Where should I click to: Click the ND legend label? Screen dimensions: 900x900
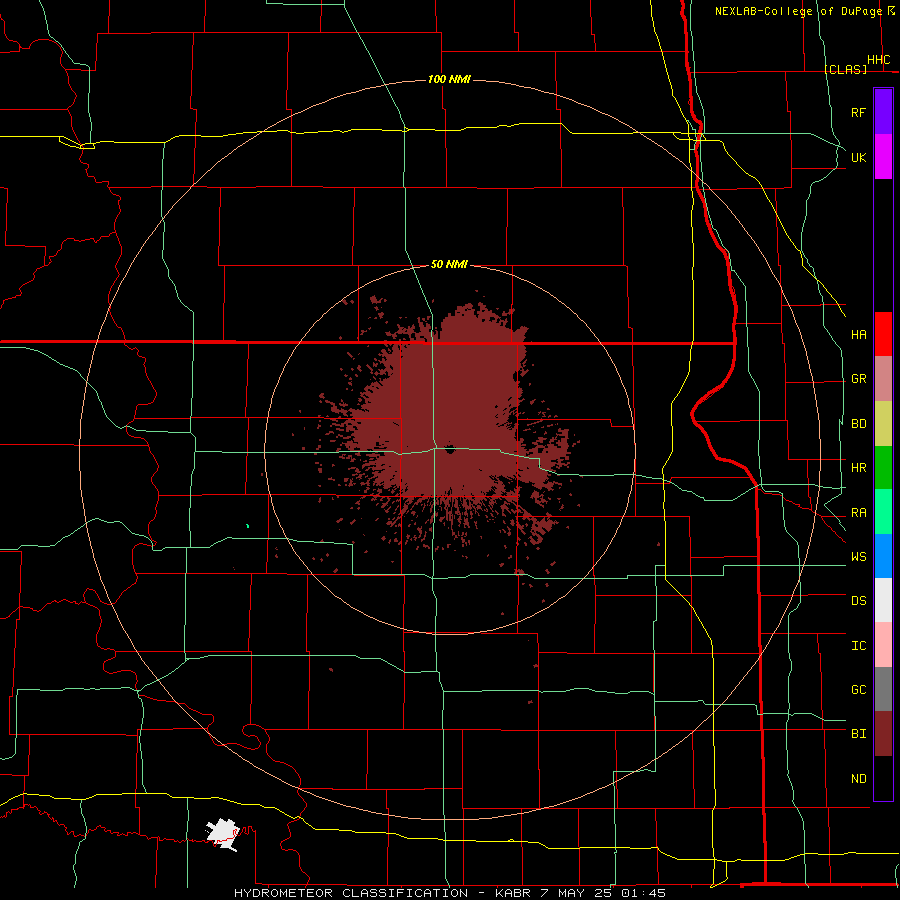(x=858, y=779)
